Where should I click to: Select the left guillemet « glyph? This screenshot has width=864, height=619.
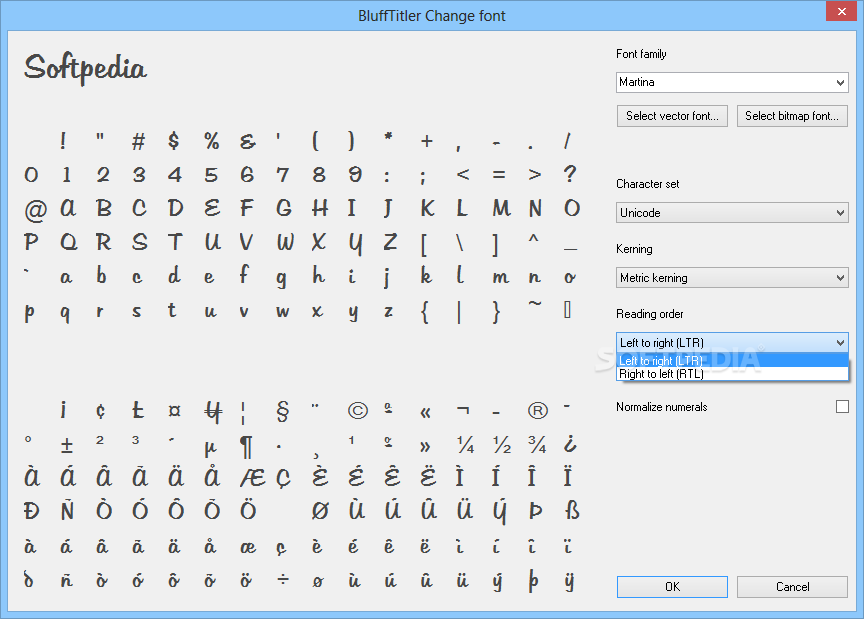coord(425,413)
